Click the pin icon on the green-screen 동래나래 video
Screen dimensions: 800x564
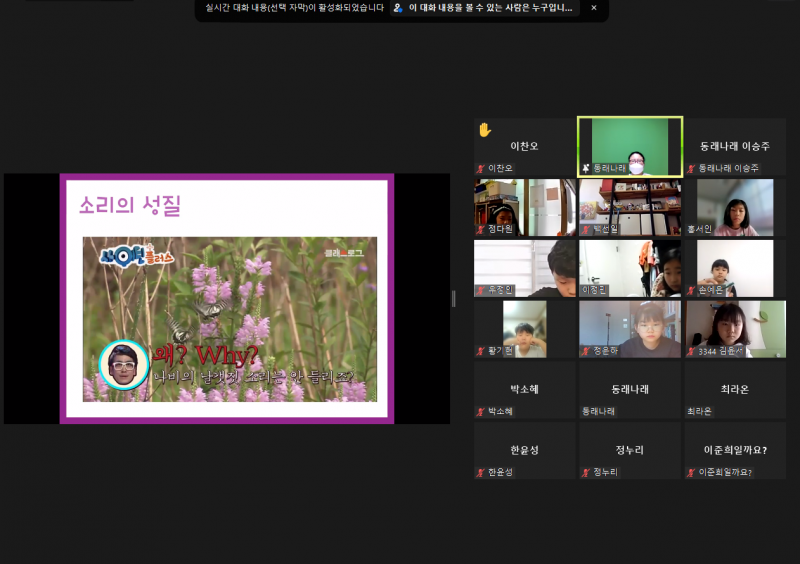click(x=586, y=168)
